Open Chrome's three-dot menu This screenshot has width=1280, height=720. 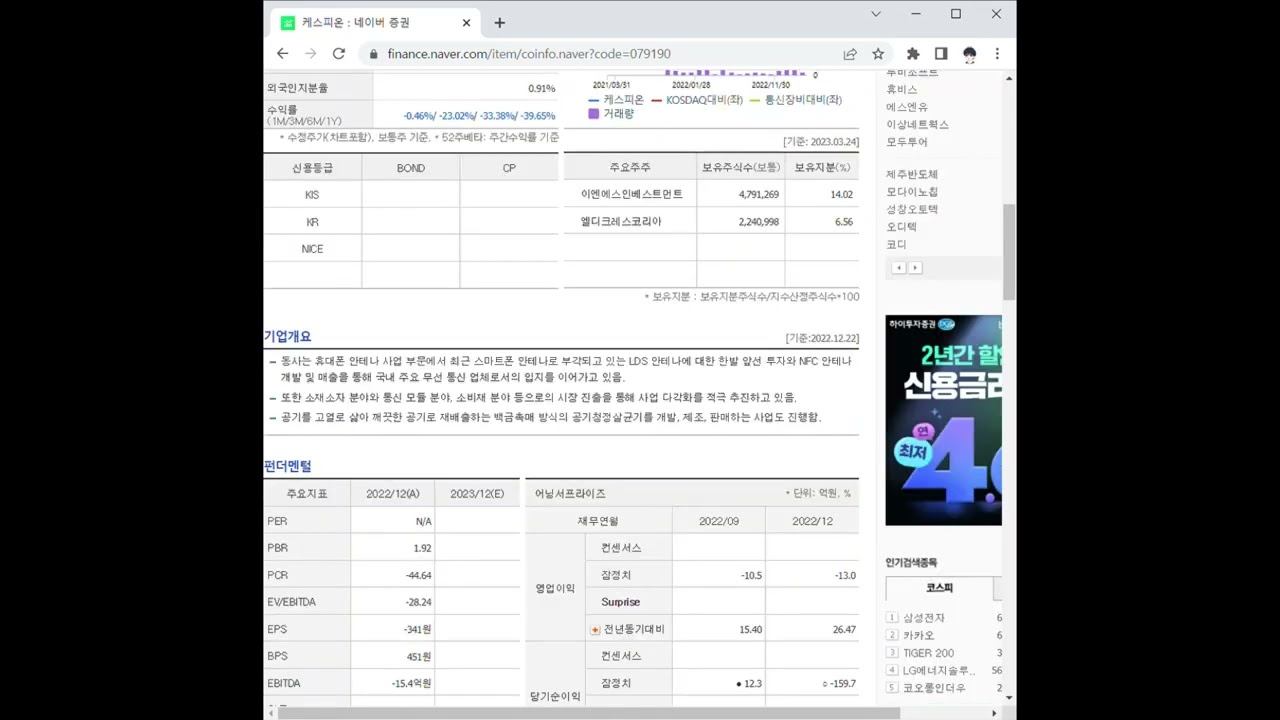(x=997, y=54)
